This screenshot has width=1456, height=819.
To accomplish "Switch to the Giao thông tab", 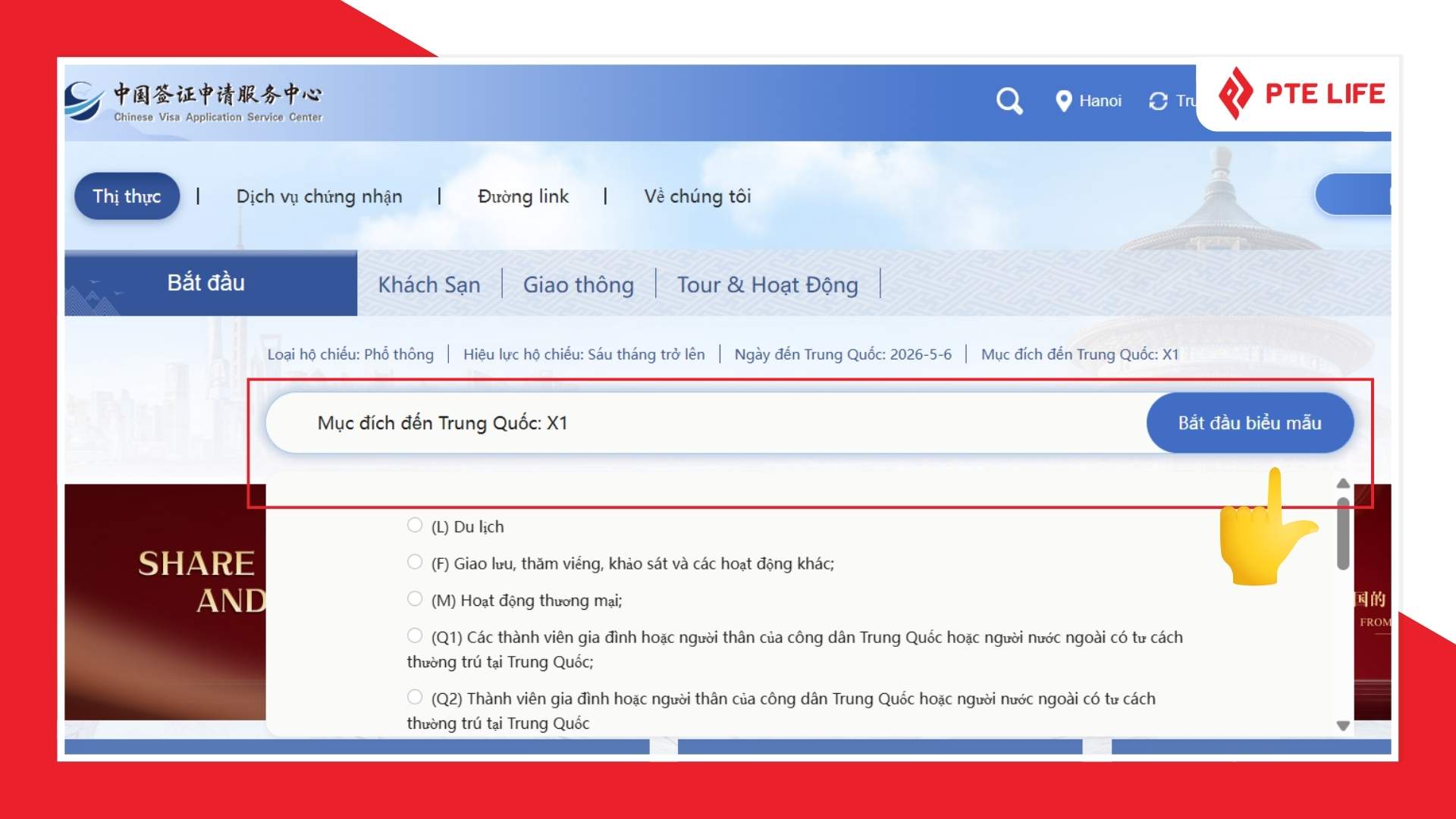I will (579, 285).
